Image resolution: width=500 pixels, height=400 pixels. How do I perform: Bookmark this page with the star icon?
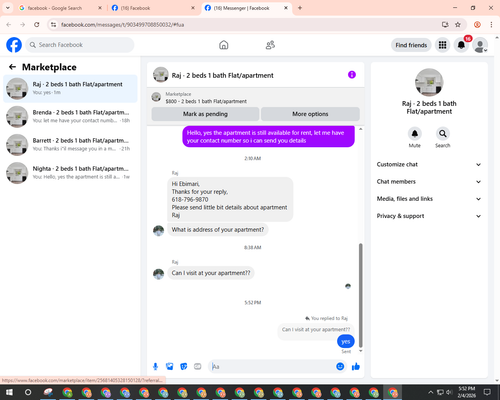click(x=458, y=25)
